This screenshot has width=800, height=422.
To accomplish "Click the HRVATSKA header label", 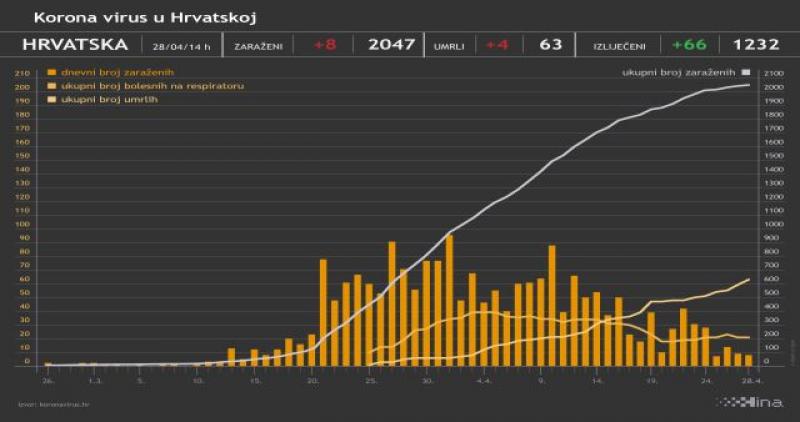I will click(x=75, y=45).
